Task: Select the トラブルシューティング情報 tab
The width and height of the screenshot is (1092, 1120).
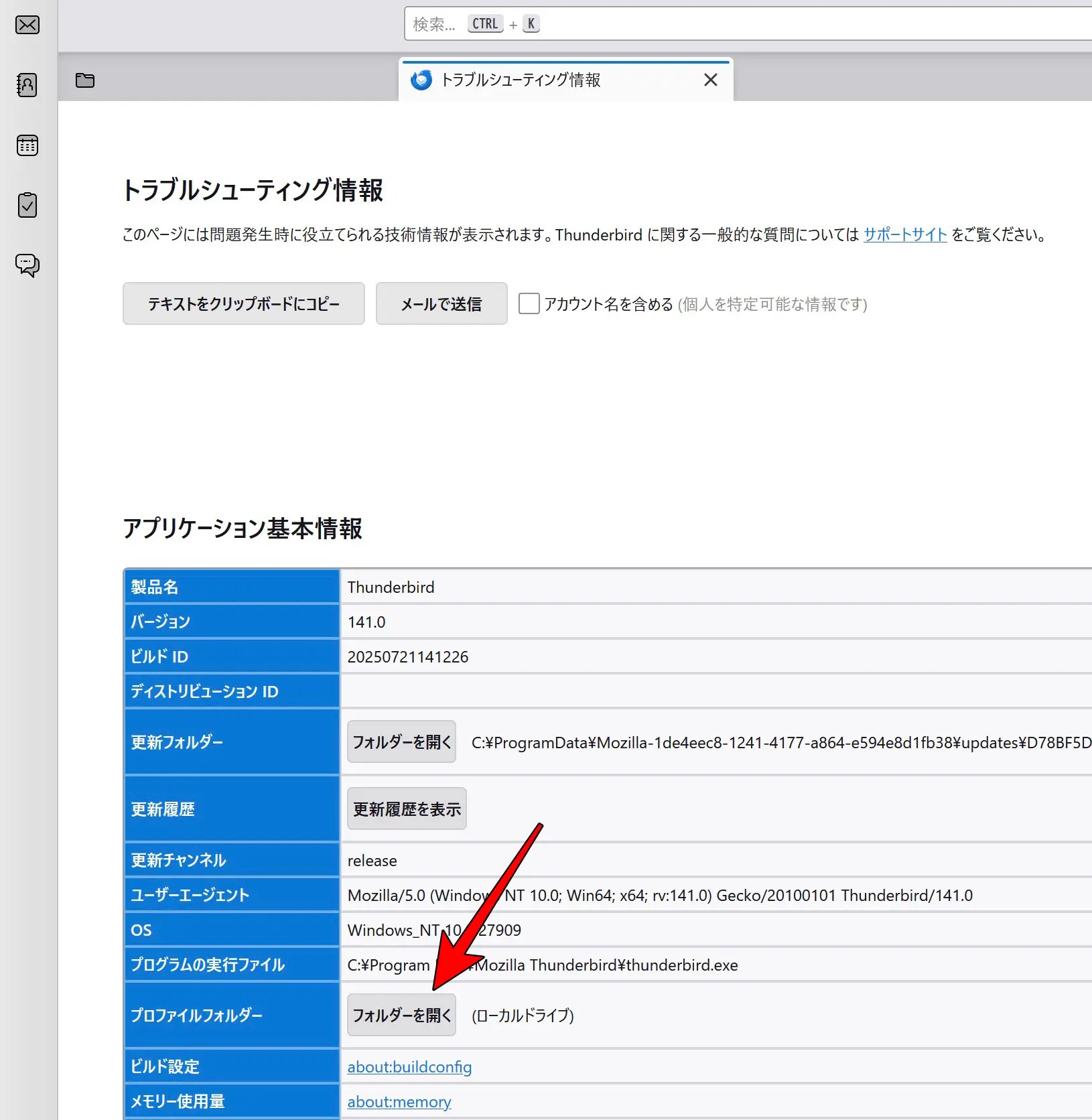Action: 566,80
